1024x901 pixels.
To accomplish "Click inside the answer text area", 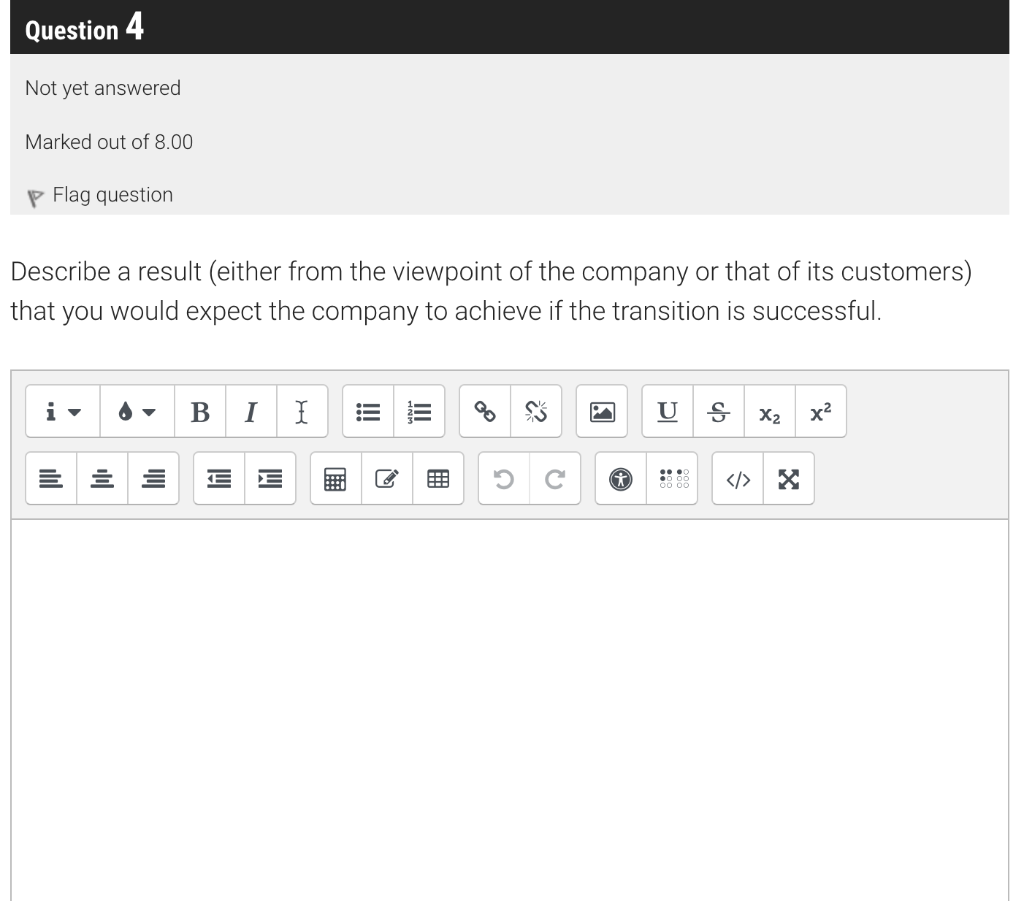I will click(509, 710).
